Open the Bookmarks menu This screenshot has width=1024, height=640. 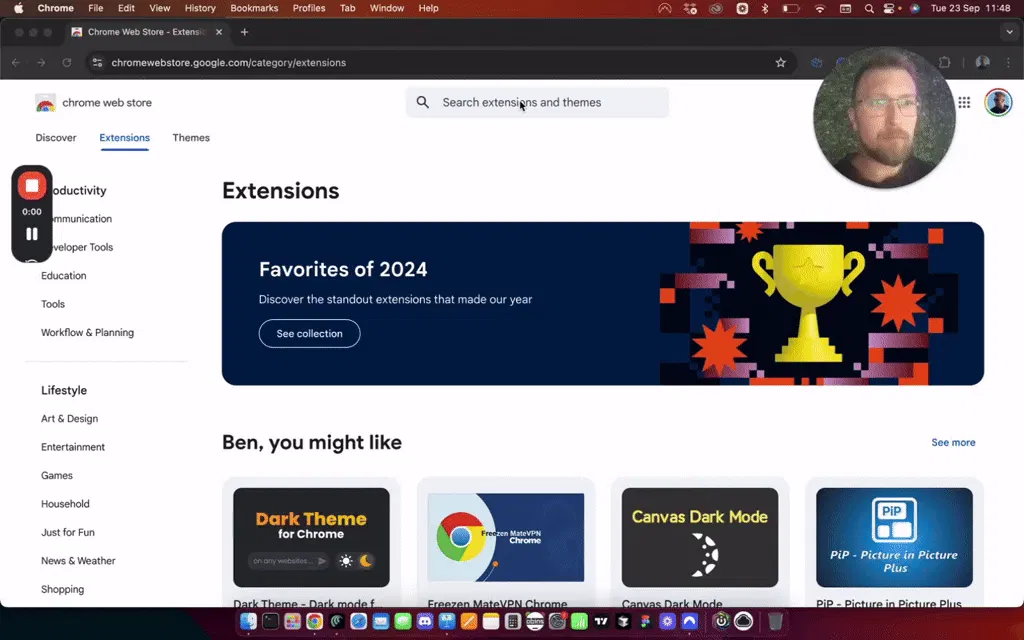(254, 8)
